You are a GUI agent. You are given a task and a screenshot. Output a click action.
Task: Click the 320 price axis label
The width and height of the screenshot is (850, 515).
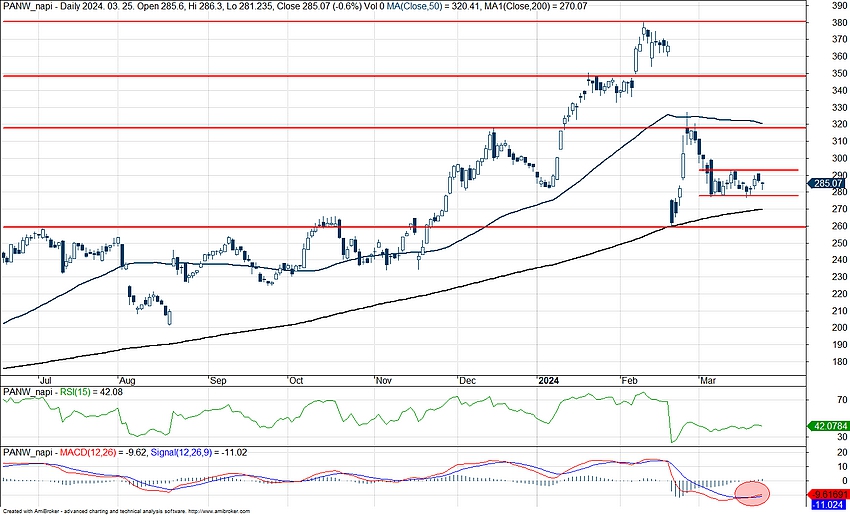pos(838,125)
